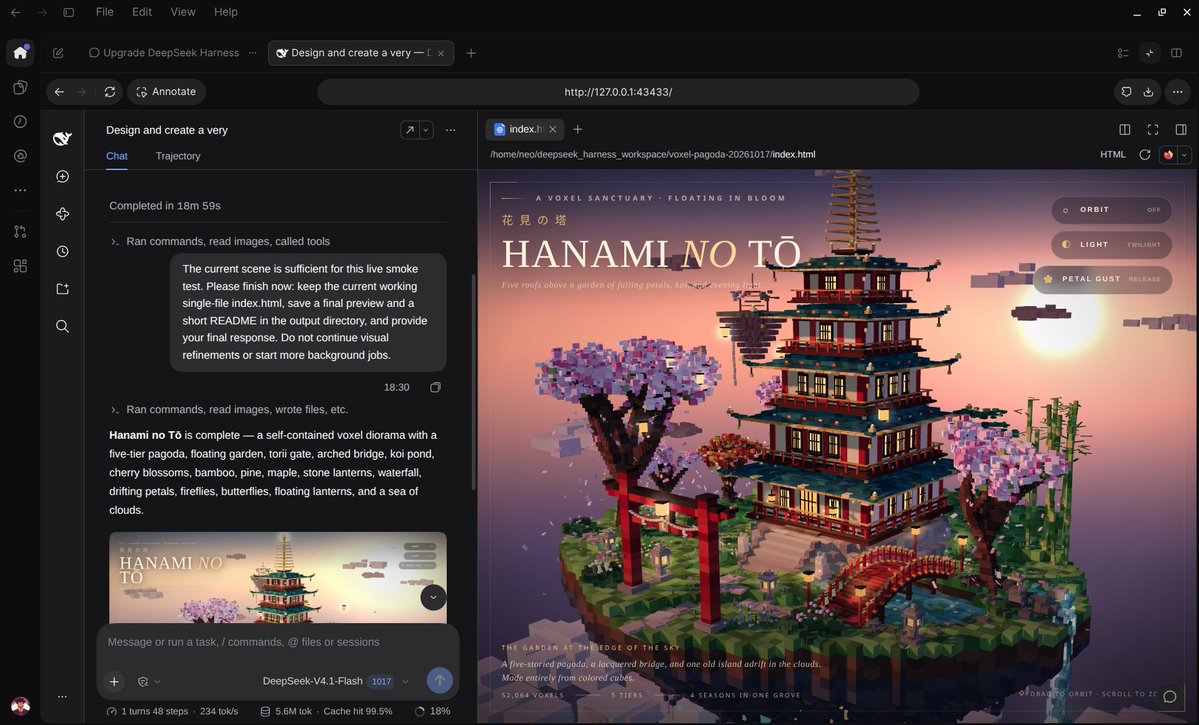Open the source control branch icon

click(x=21, y=232)
